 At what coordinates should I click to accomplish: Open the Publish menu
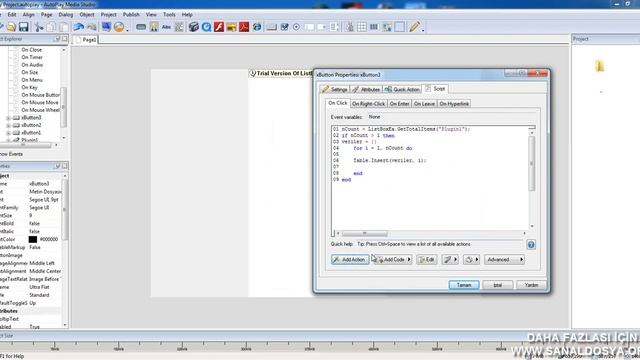131,14
